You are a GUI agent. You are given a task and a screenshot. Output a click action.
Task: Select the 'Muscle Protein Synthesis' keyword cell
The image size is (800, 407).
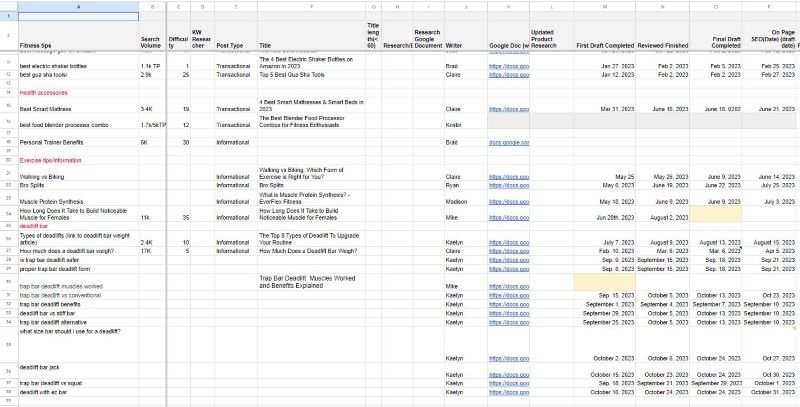pos(79,198)
